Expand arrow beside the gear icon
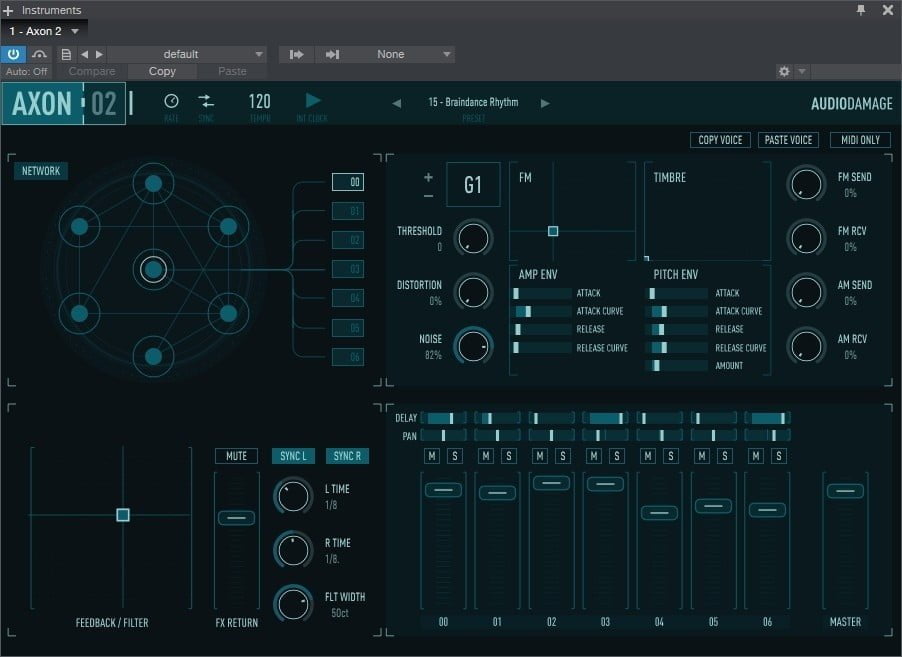 (x=802, y=71)
